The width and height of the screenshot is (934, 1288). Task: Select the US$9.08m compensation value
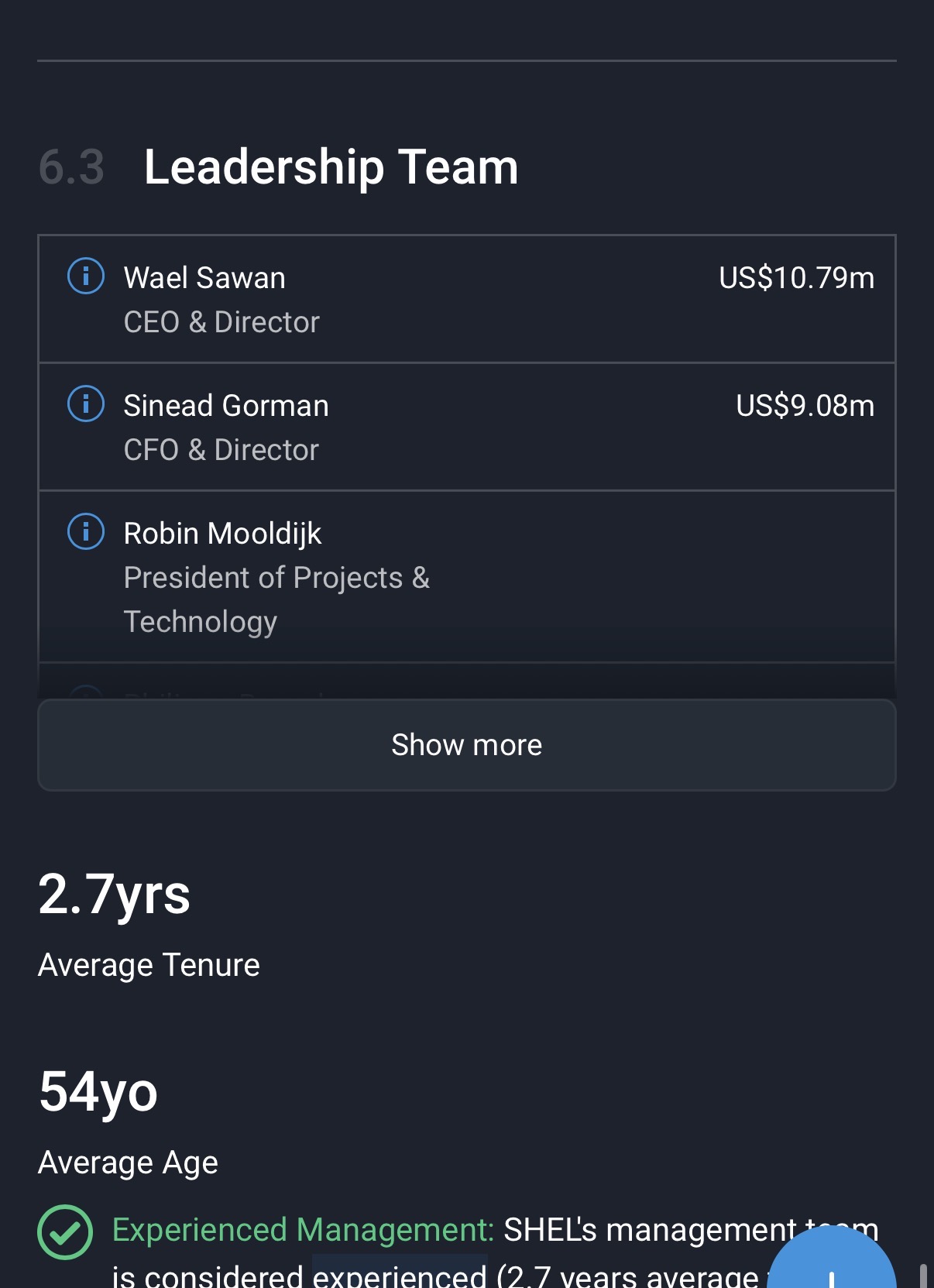[x=805, y=406]
